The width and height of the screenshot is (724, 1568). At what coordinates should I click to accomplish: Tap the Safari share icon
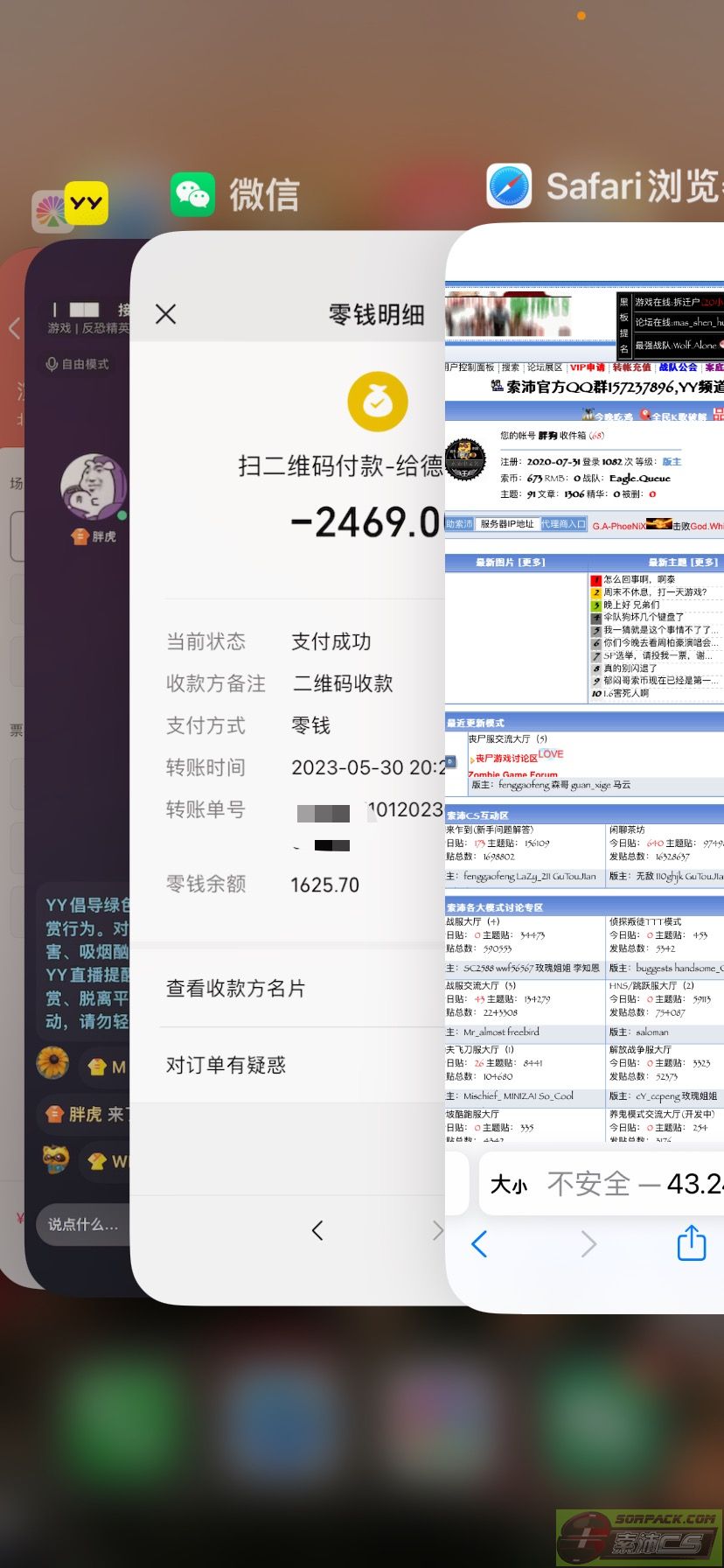[691, 1243]
